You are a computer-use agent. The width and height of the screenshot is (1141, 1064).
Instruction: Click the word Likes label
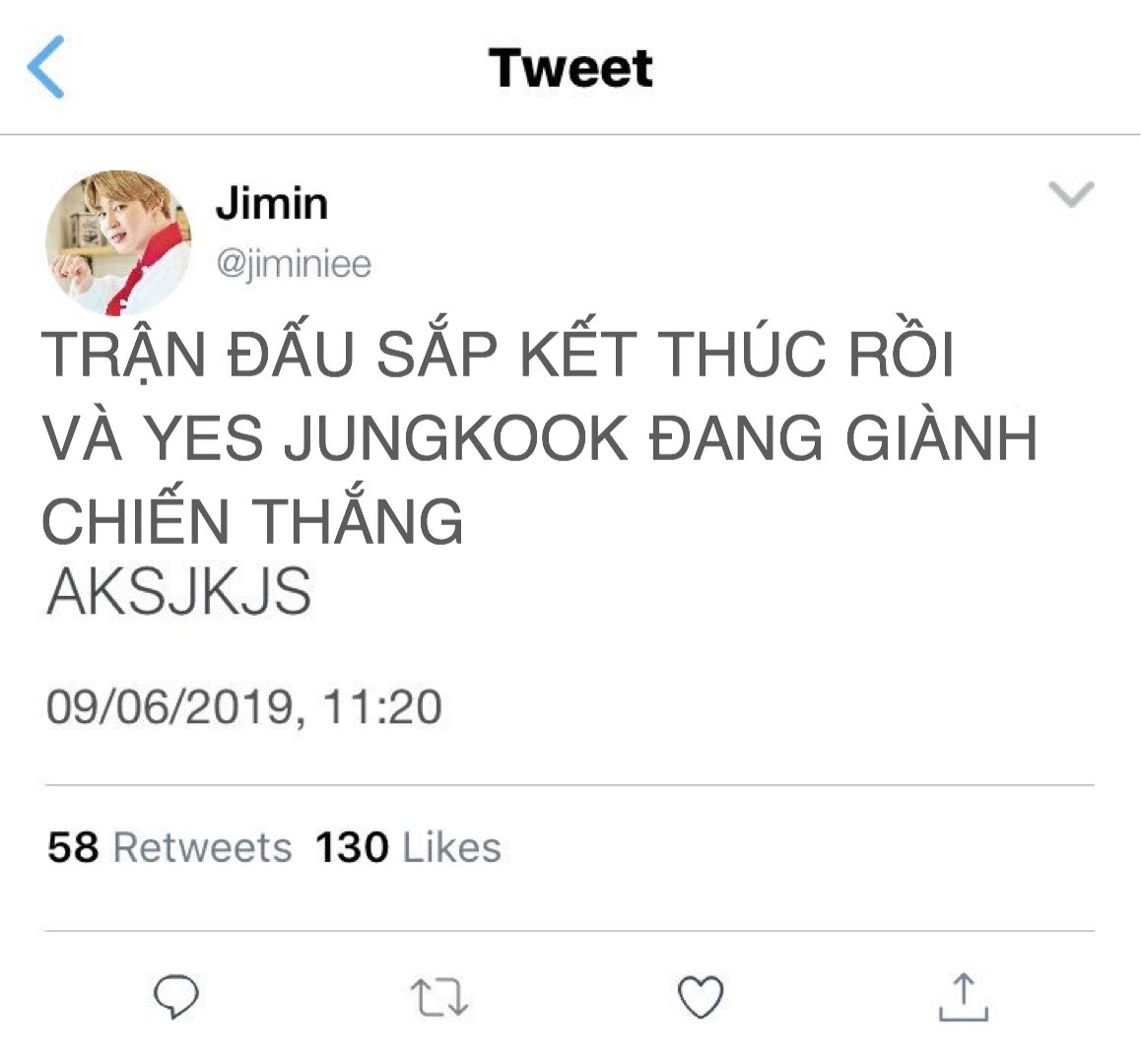[452, 847]
